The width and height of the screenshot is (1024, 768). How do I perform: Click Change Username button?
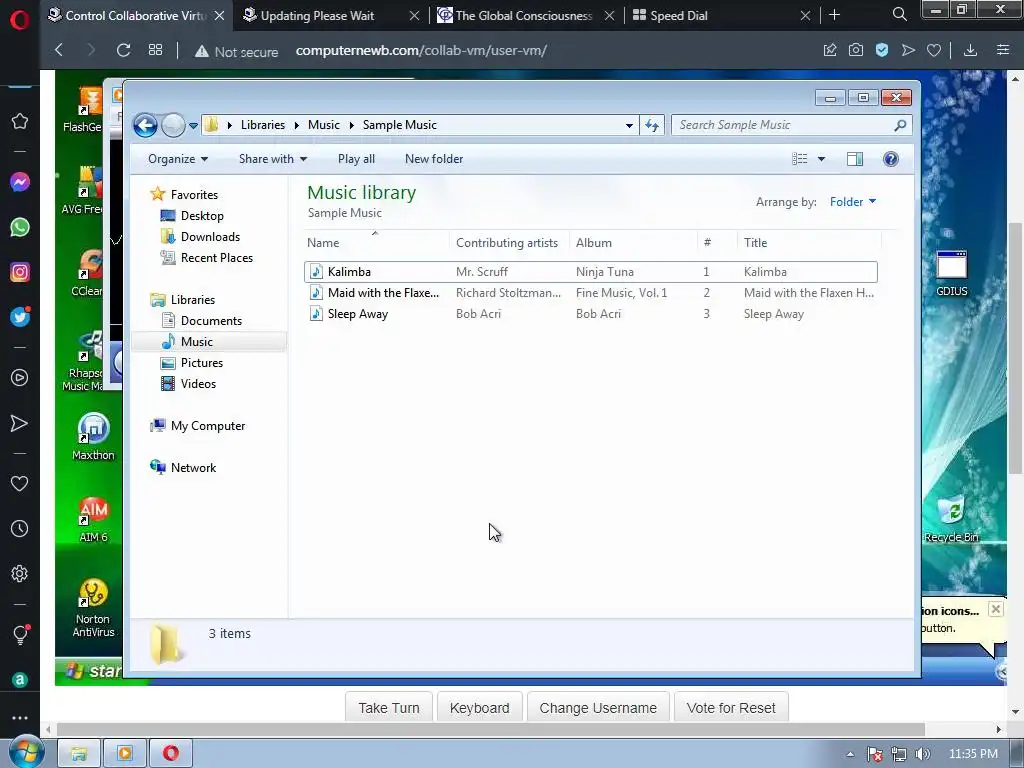tap(598, 708)
